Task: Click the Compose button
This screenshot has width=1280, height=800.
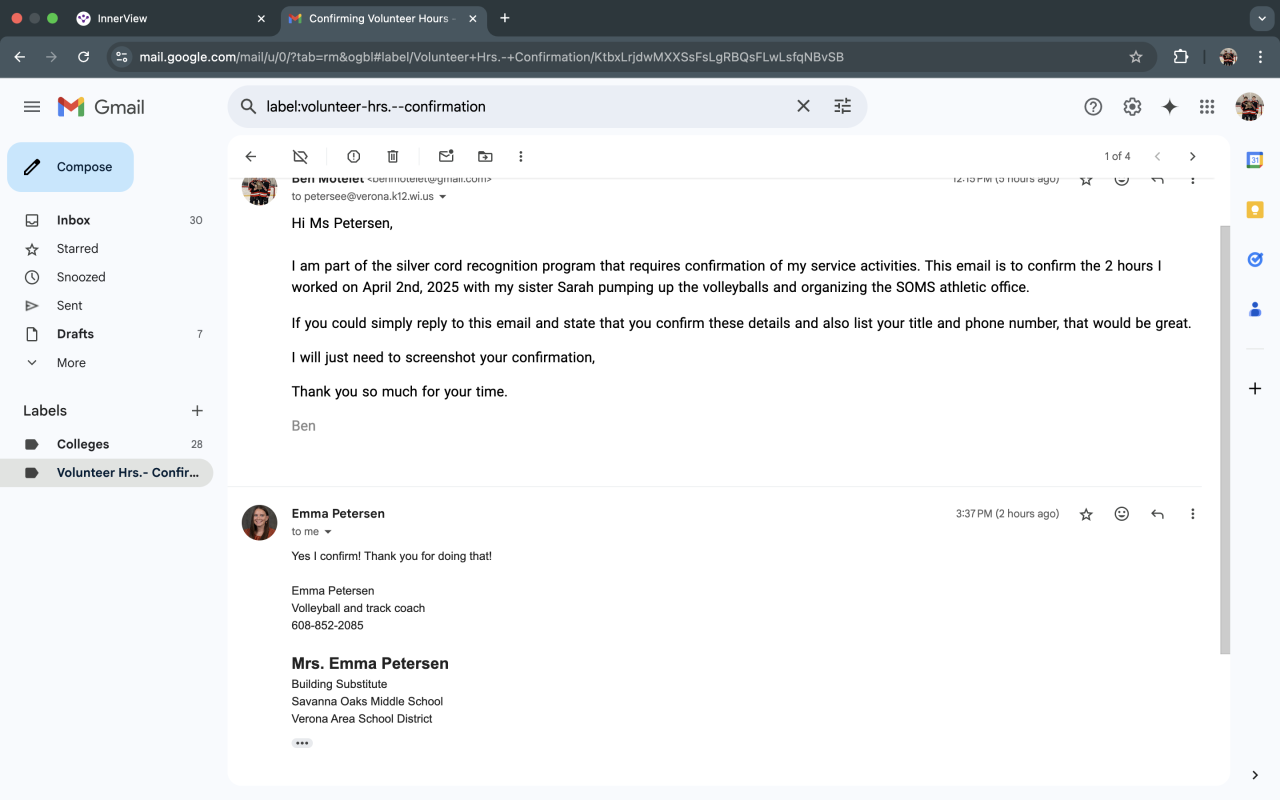Action: pos(70,167)
